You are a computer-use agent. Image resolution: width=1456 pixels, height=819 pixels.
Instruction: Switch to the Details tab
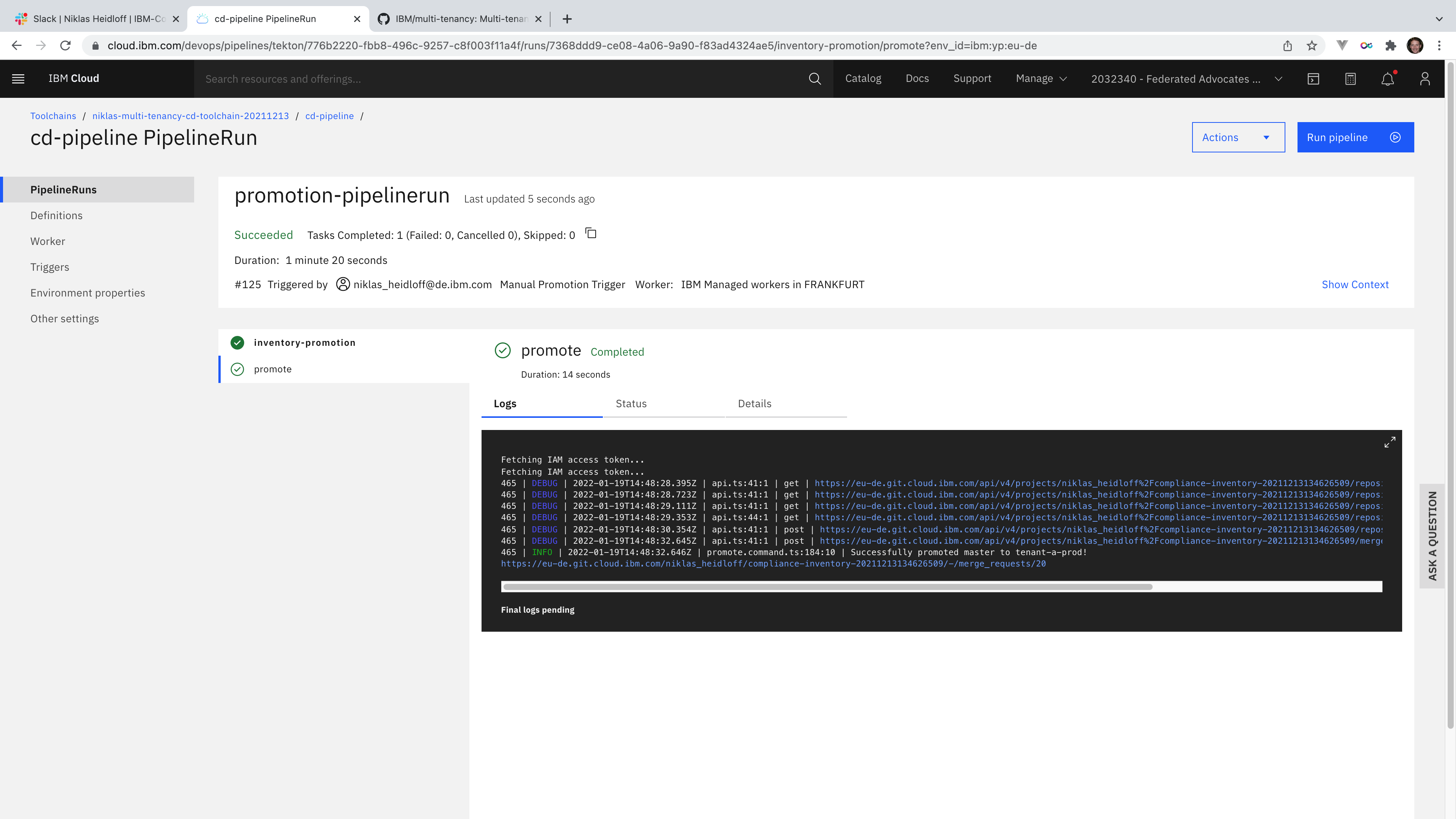click(x=754, y=403)
